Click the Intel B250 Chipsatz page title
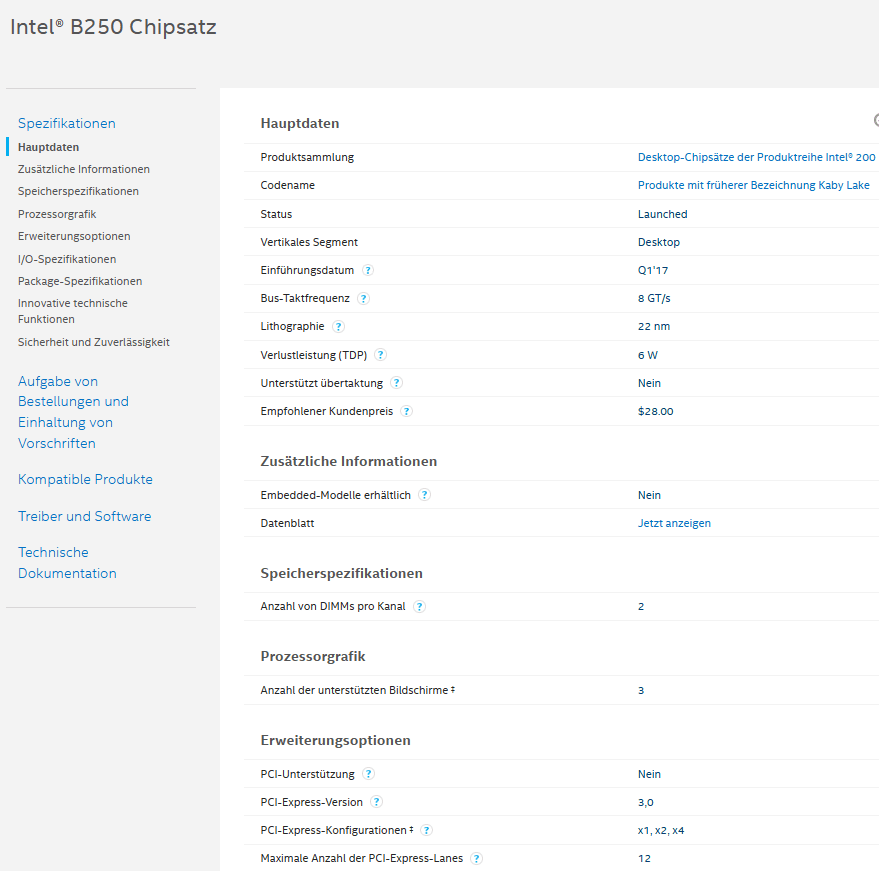 (113, 27)
